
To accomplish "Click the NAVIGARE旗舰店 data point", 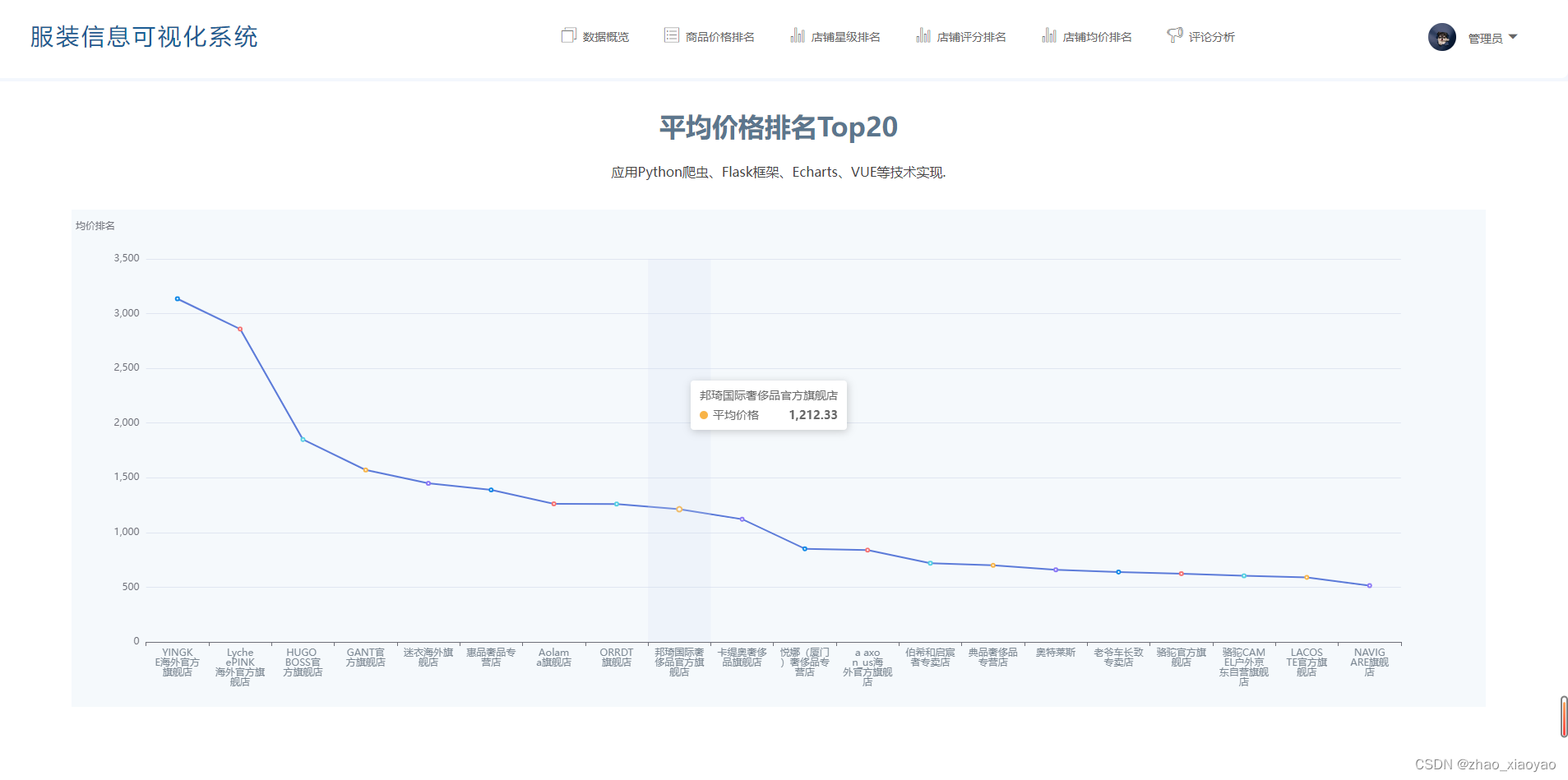I will pyautogui.click(x=1370, y=586).
